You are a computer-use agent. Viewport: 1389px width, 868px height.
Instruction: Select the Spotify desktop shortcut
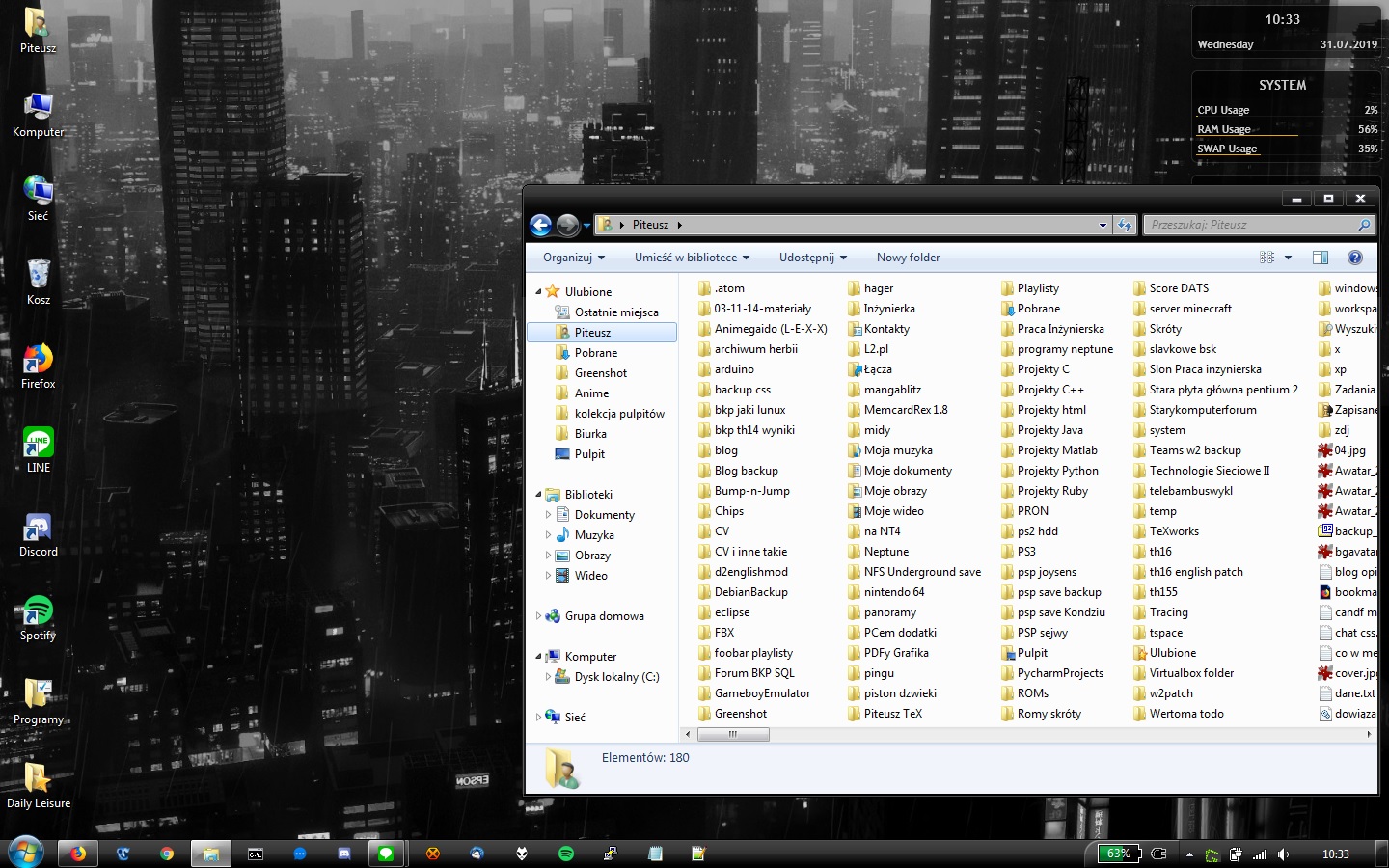[x=38, y=618]
